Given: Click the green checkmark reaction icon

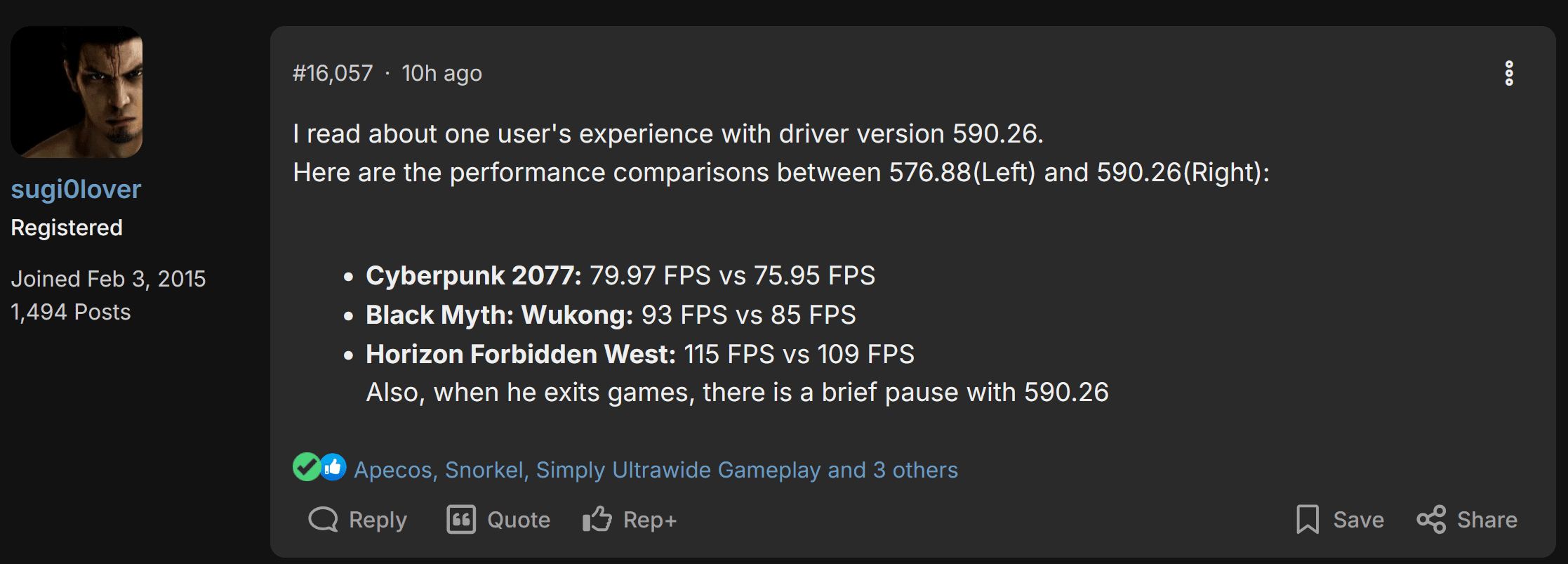Looking at the screenshot, I should [306, 467].
